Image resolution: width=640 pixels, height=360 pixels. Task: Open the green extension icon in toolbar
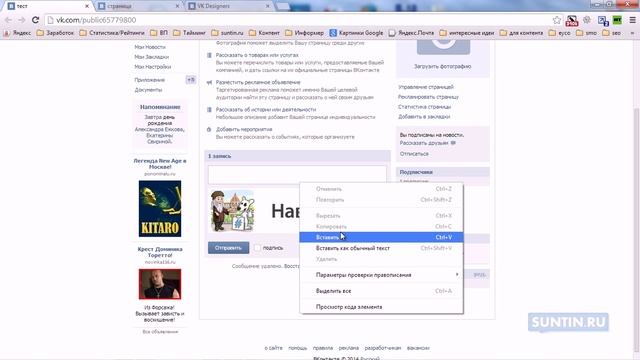pos(617,20)
